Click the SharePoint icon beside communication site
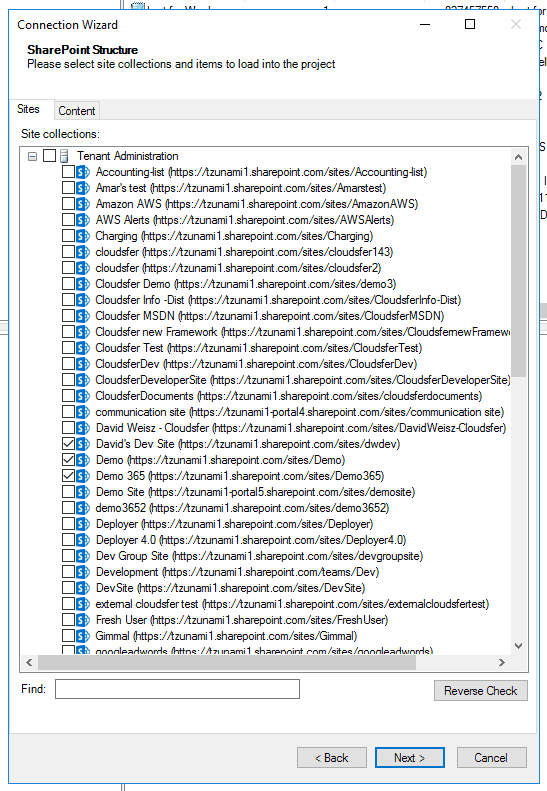This screenshot has width=547, height=791. (x=83, y=412)
